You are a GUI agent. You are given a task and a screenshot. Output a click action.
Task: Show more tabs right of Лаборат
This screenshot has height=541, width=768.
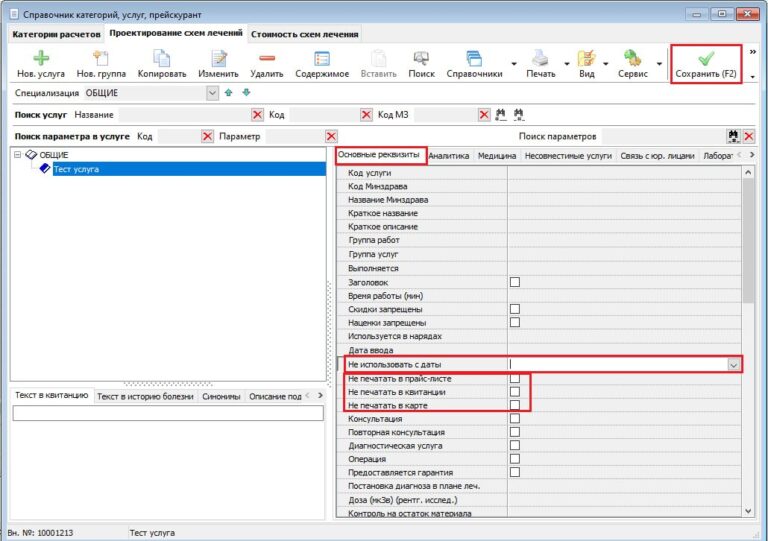coord(752,155)
